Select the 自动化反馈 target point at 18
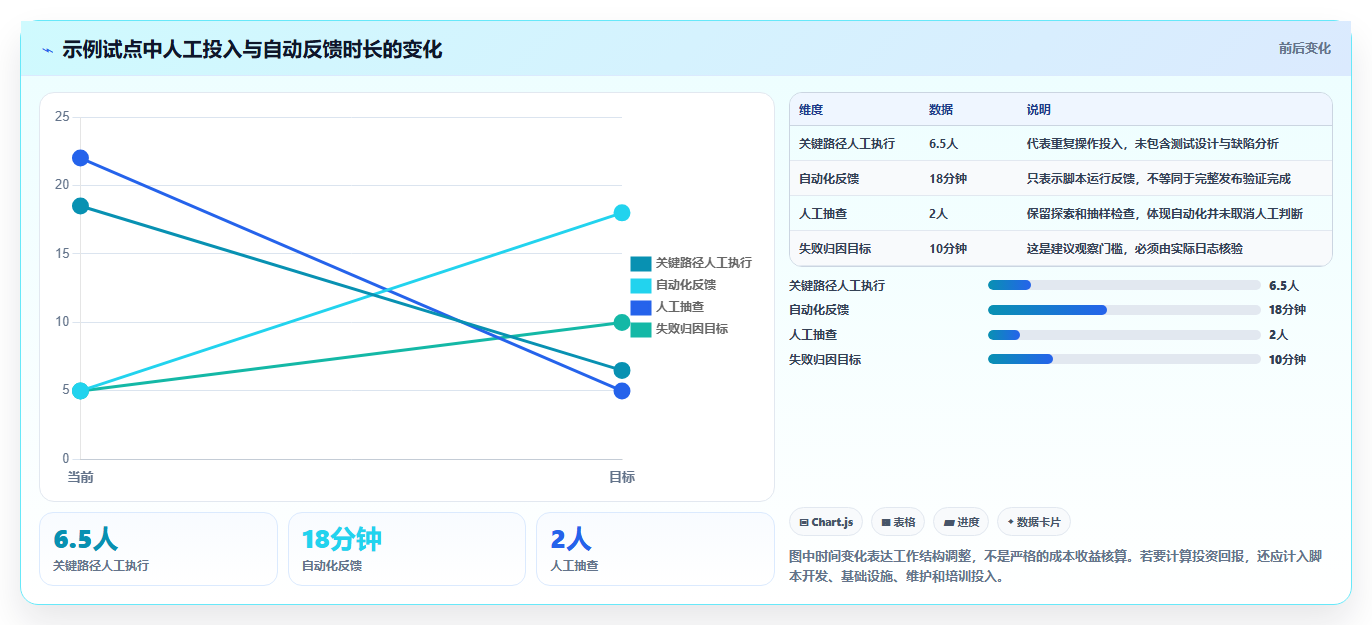Screen dimensions: 1372x625 point(622,213)
